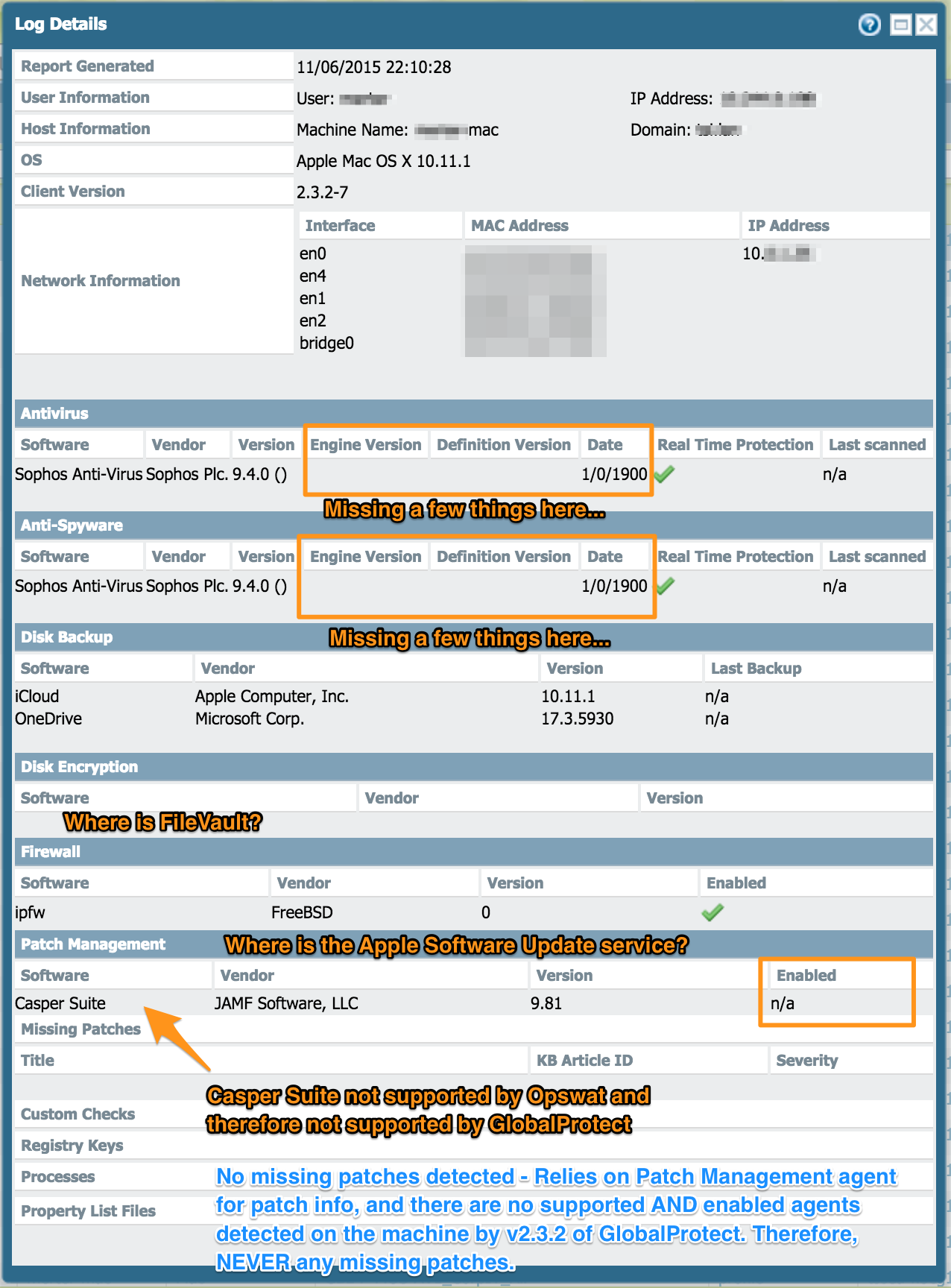Select the Property List Files label
Viewport: 951px width, 1288px height.
point(88,1210)
